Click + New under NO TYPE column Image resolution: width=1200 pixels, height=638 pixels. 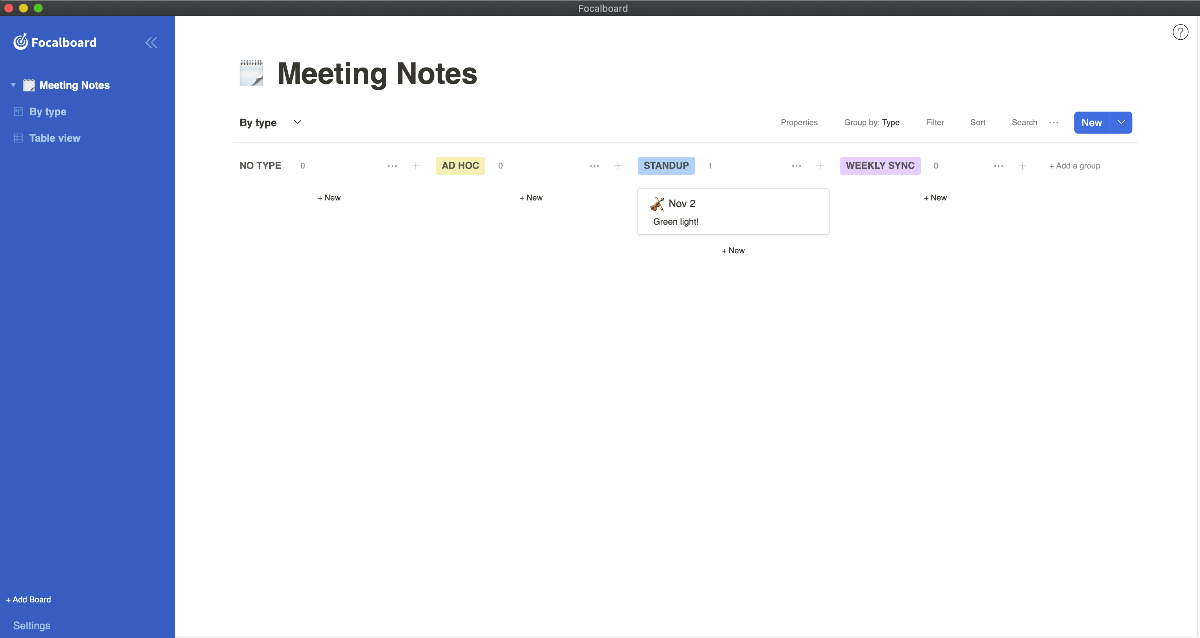pyautogui.click(x=329, y=198)
